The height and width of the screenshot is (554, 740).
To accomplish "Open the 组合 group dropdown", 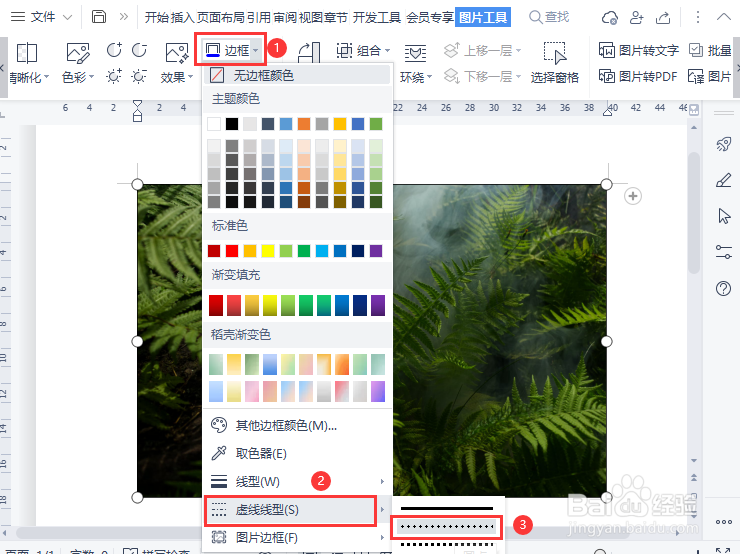I will [363, 50].
